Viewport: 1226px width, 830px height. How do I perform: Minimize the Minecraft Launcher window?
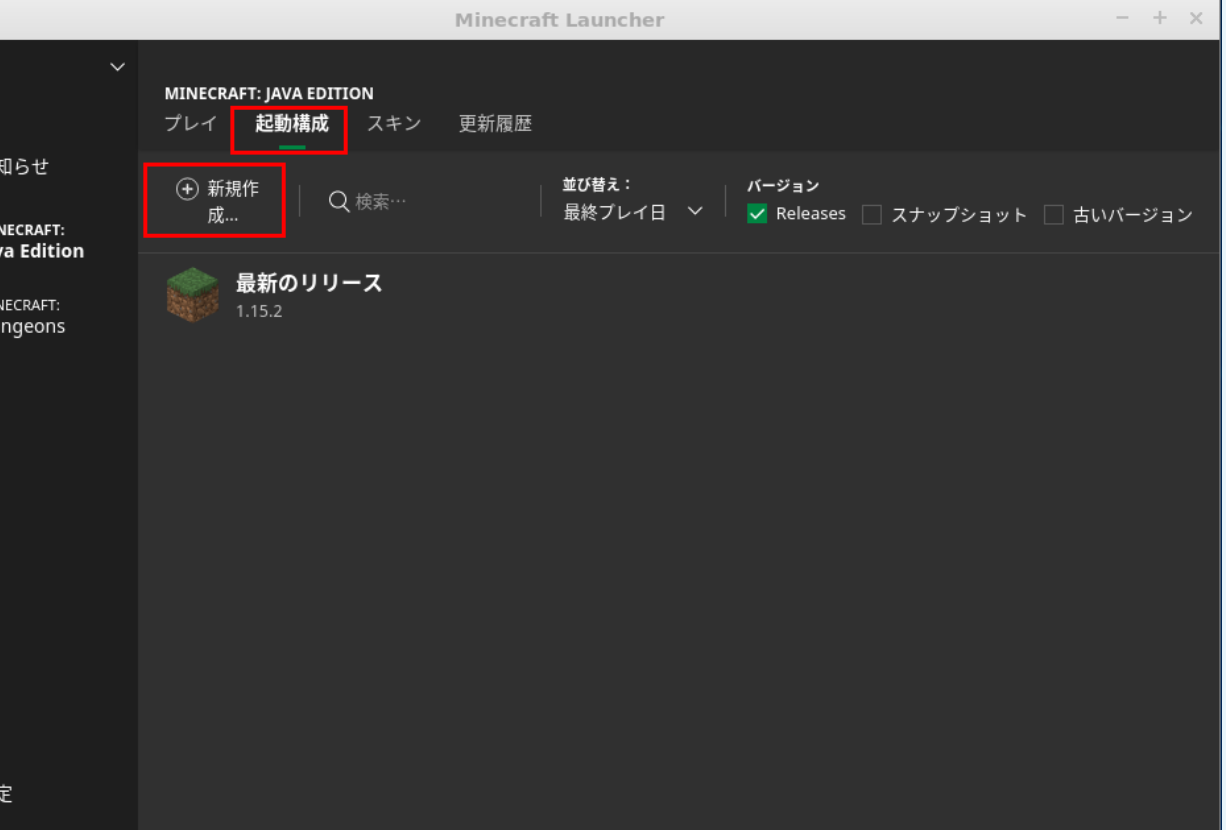pyautogui.click(x=1123, y=19)
